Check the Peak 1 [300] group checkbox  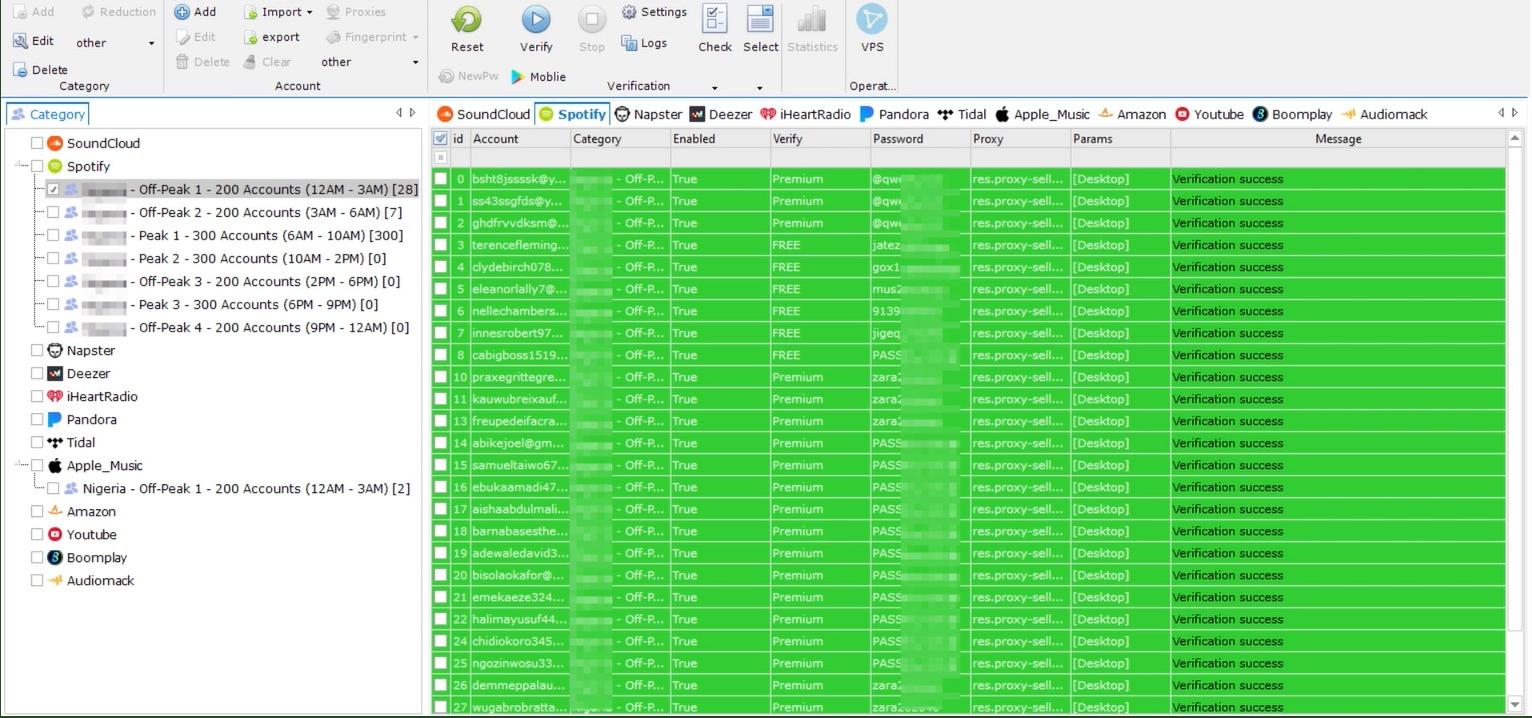coord(53,236)
